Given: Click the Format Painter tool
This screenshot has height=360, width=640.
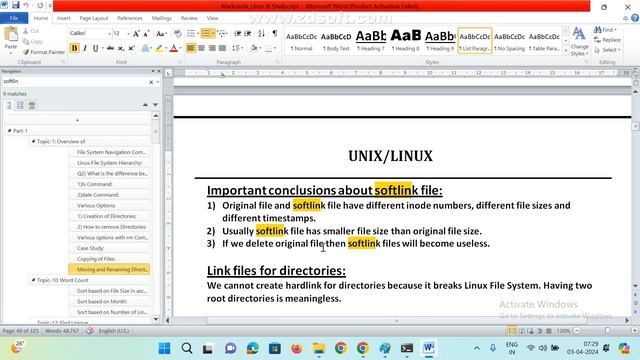Looking at the screenshot, I should [x=44, y=52].
